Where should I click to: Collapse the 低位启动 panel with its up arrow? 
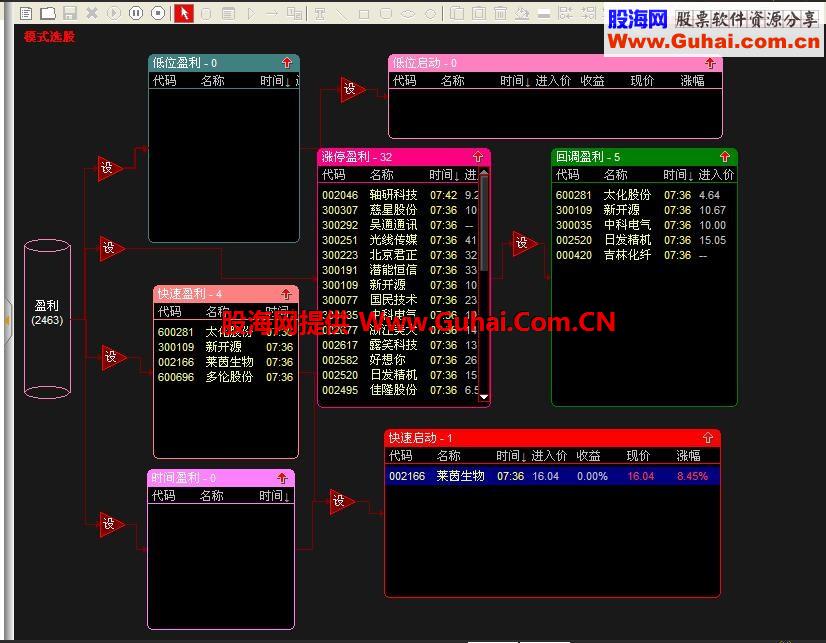710,63
